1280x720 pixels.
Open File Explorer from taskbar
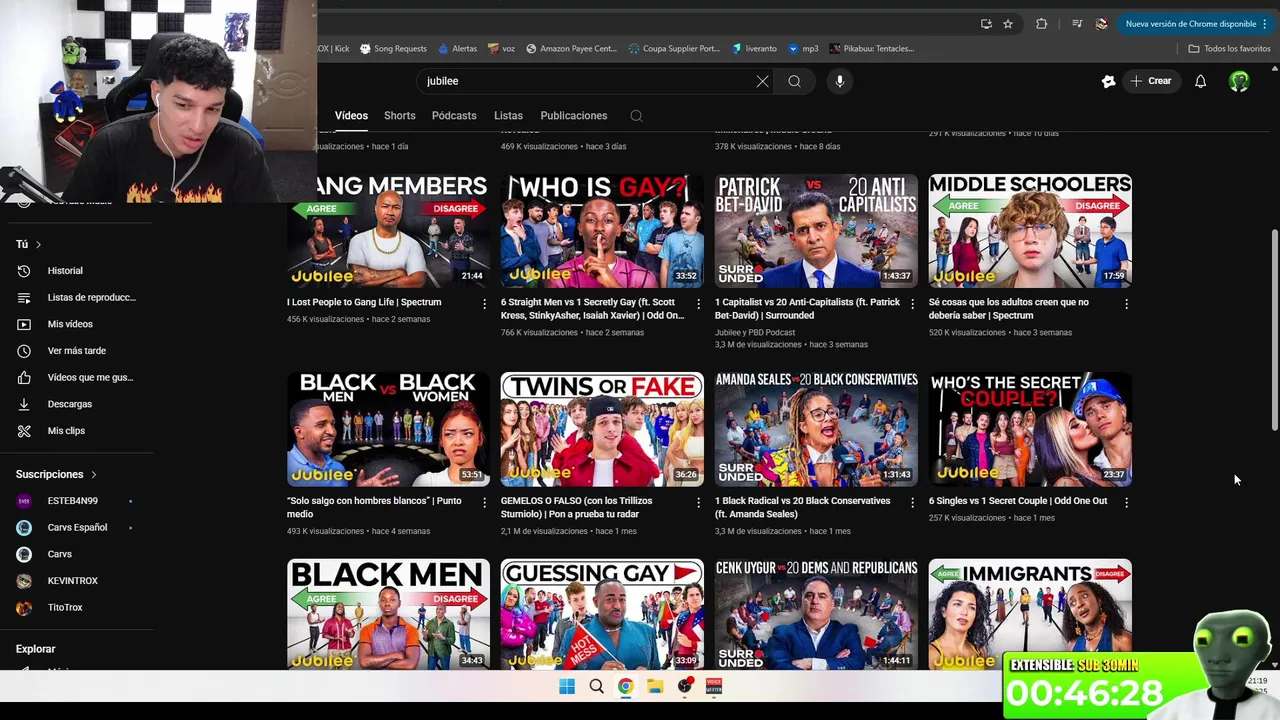654,686
